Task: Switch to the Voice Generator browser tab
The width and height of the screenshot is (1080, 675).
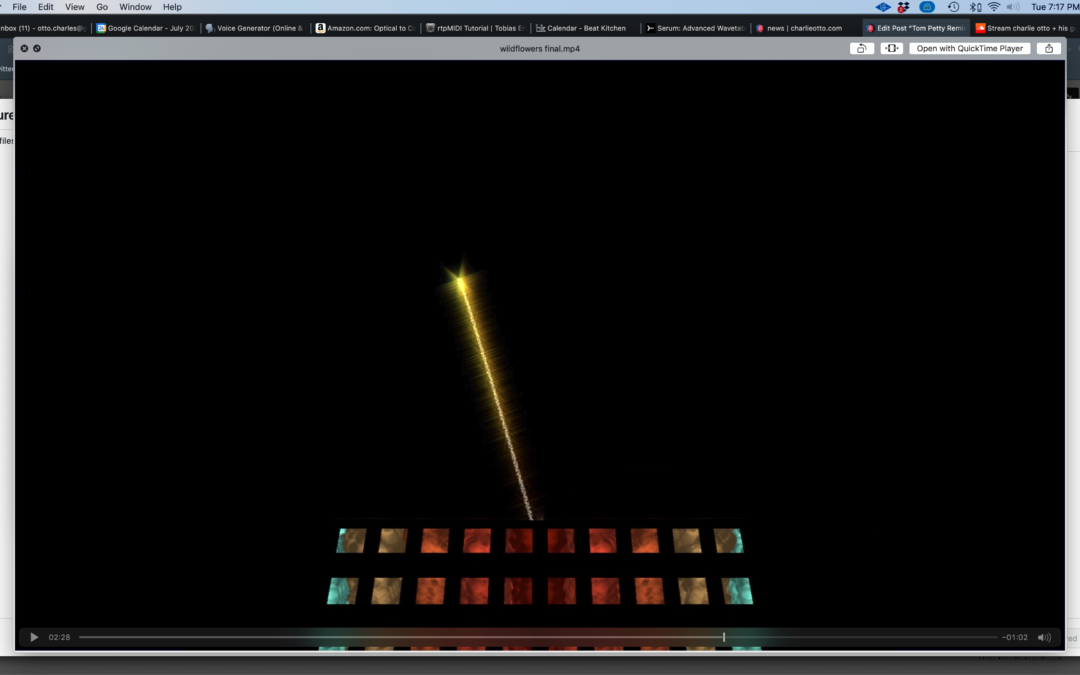Action: pos(255,28)
